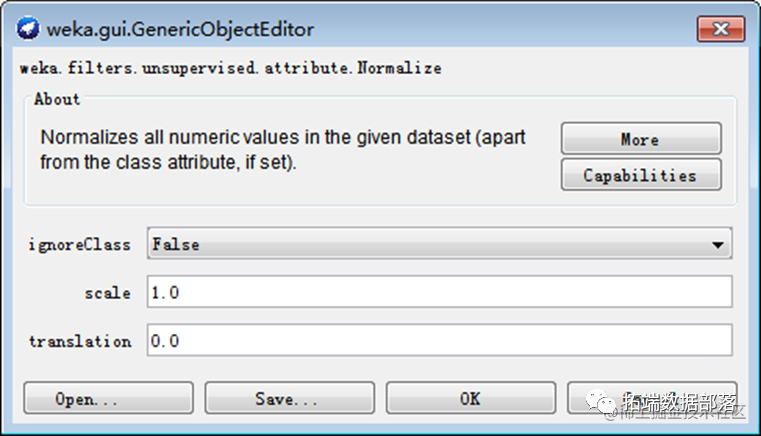Click the translation property label
The width and height of the screenshot is (761, 436).
pos(80,341)
